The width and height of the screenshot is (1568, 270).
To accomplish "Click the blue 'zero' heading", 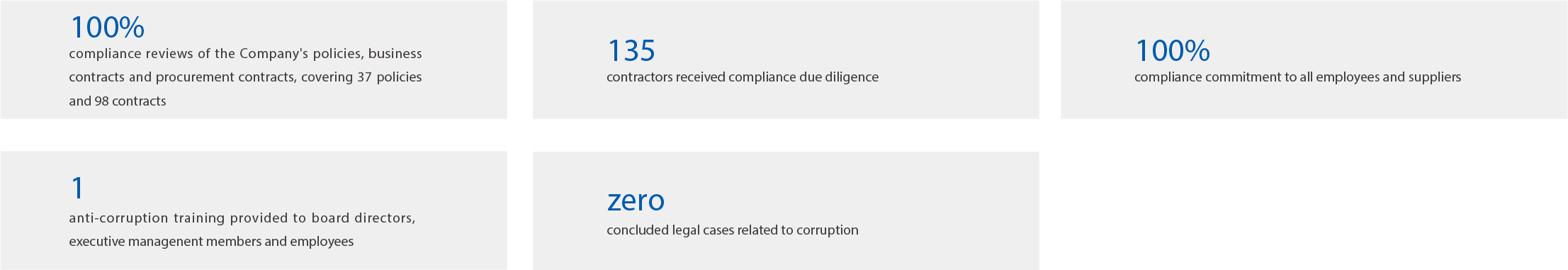I will tap(636, 201).
